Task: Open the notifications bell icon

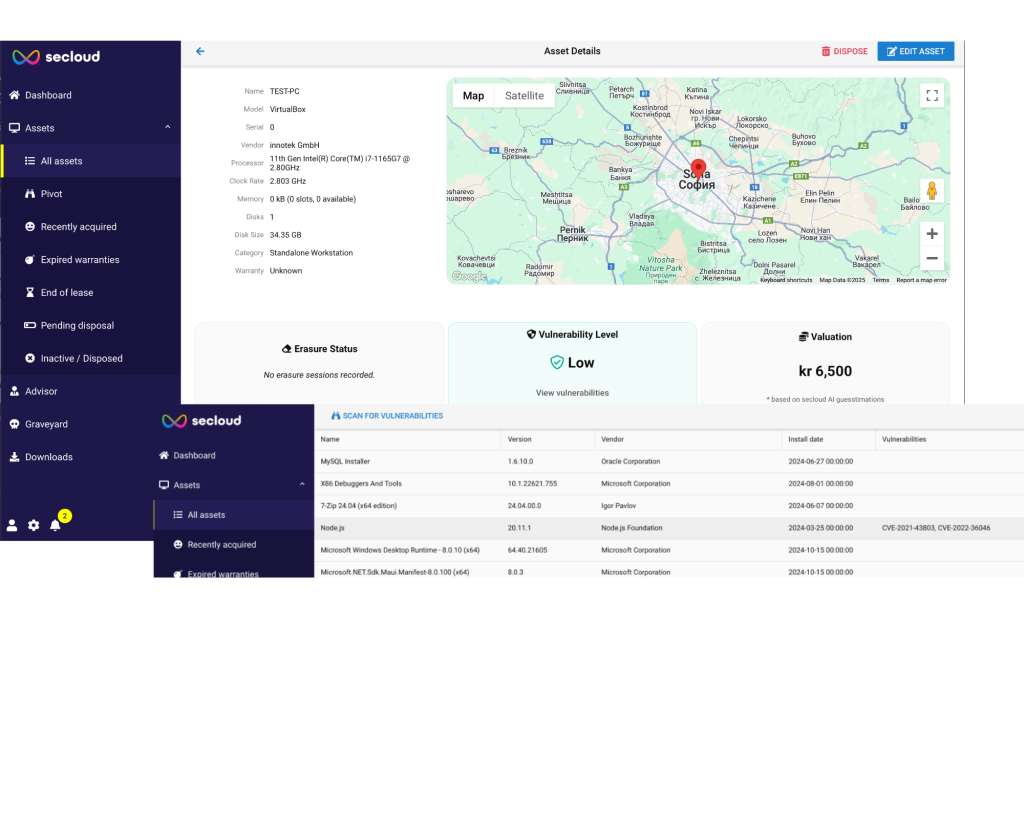Action: tap(55, 525)
